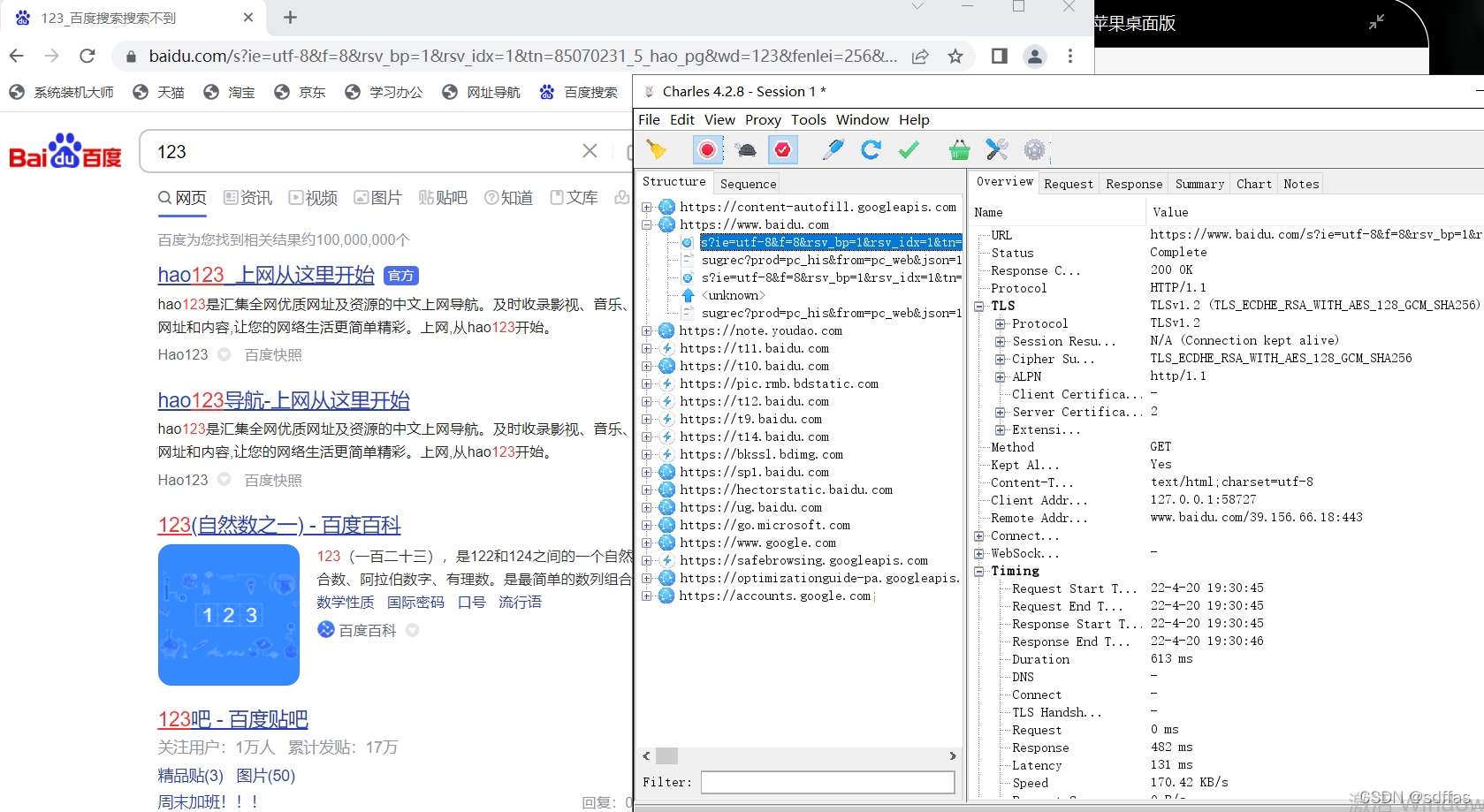Collapse the www.baidu.com host node
Screen dimensions: 1484x812
point(647,224)
